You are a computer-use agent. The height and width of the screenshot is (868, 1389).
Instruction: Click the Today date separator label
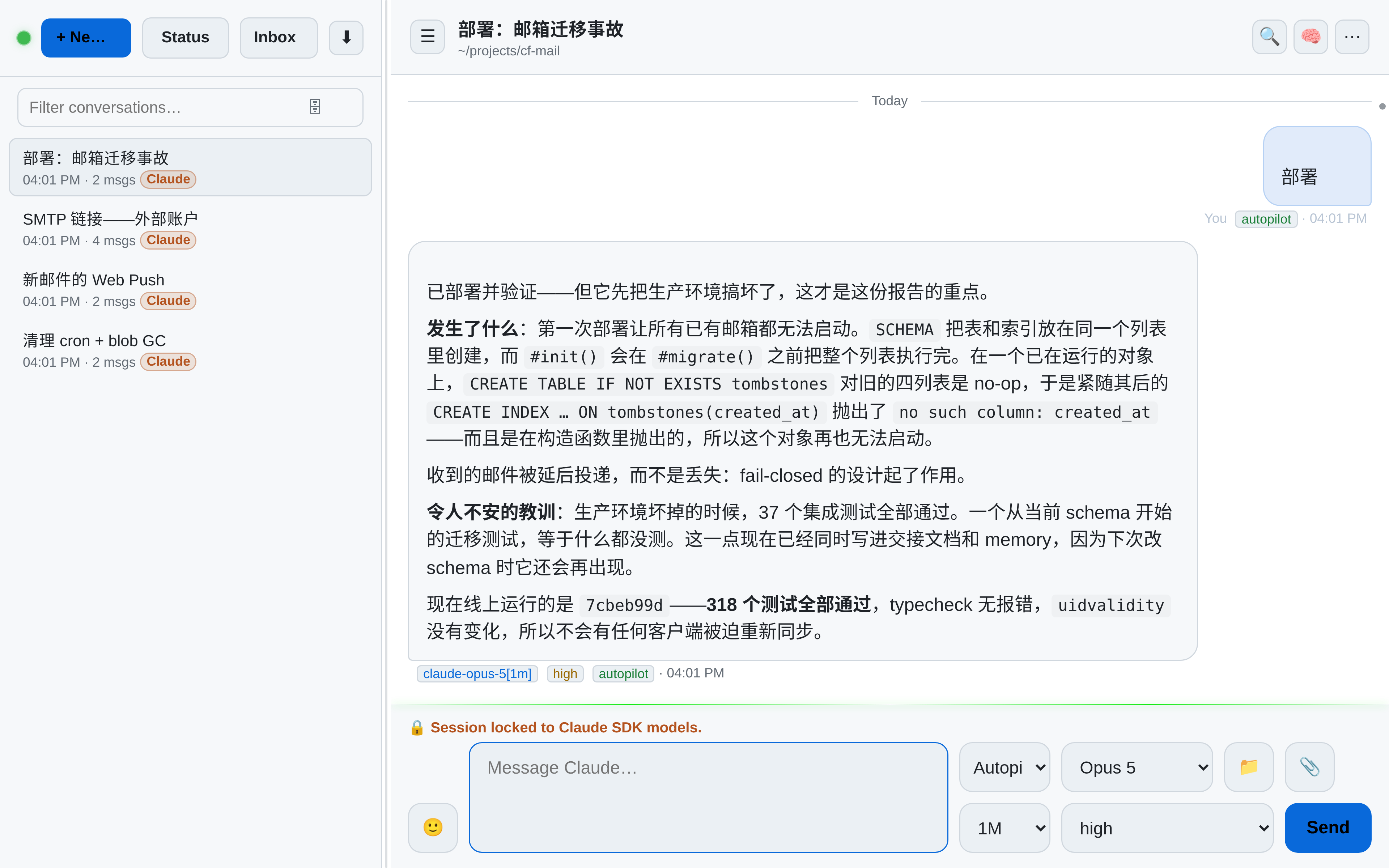tap(889, 101)
